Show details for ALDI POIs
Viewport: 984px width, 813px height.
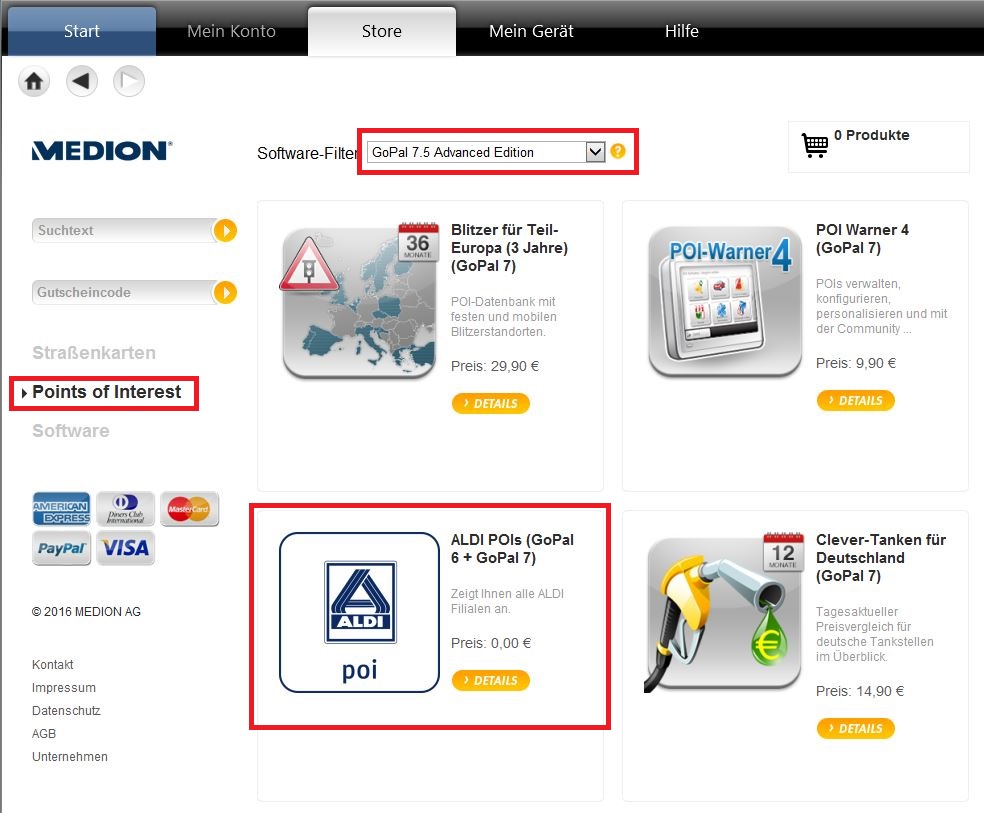[491, 680]
